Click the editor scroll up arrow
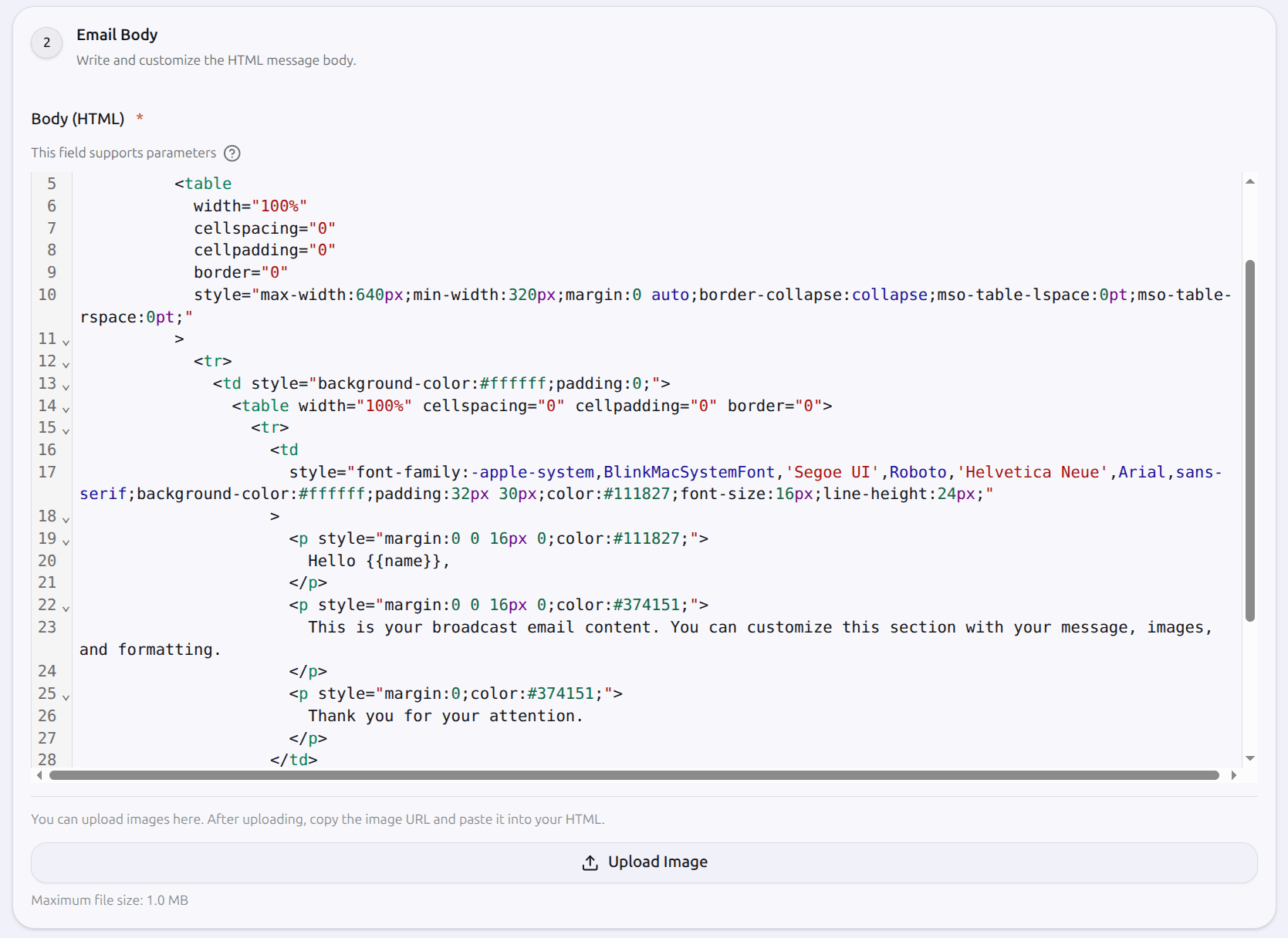This screenshot has width=1288, height=938. (x=1250, y=181)
